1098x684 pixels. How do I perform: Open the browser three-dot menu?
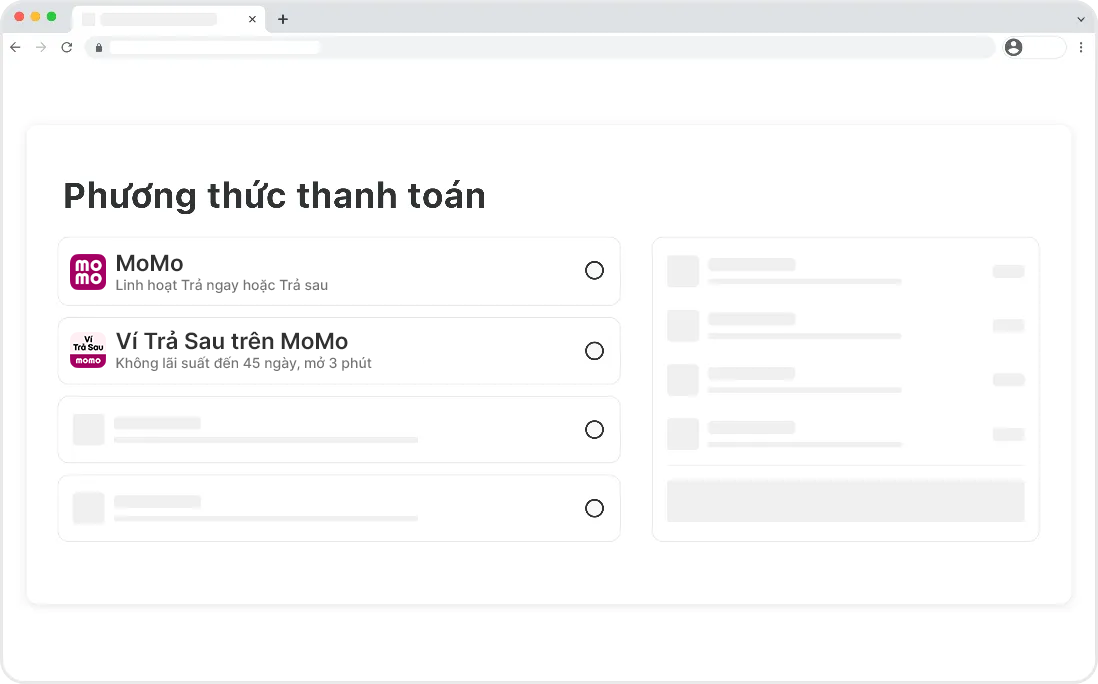[1081, 47]
